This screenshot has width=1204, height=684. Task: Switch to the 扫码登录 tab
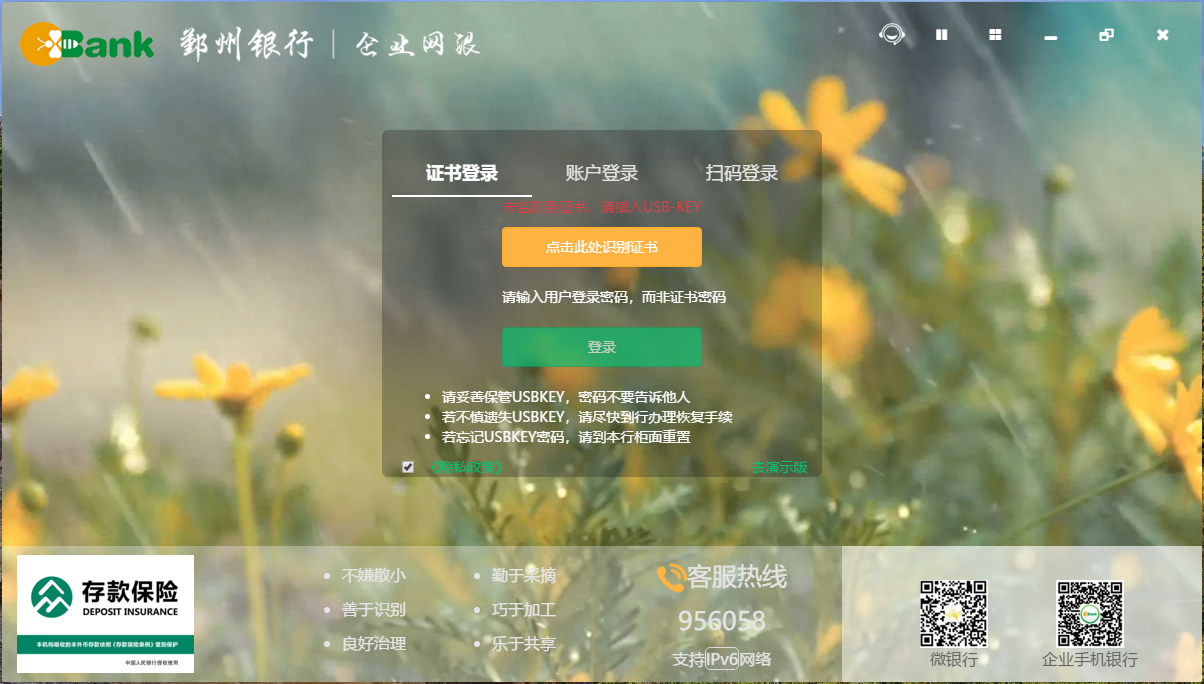(x=740, y=171)
